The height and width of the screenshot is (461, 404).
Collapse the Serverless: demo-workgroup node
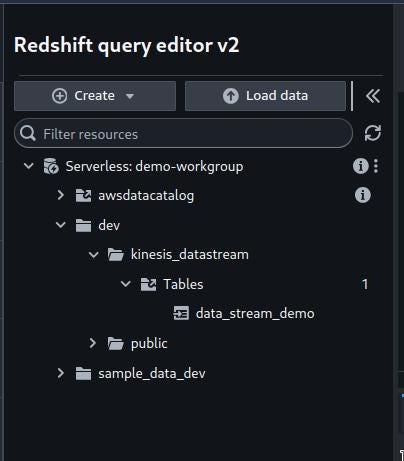click(x=29, y=166)
